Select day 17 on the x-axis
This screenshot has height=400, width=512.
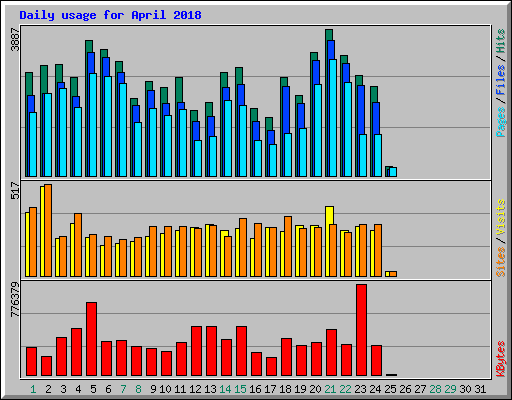coord(270,389)
